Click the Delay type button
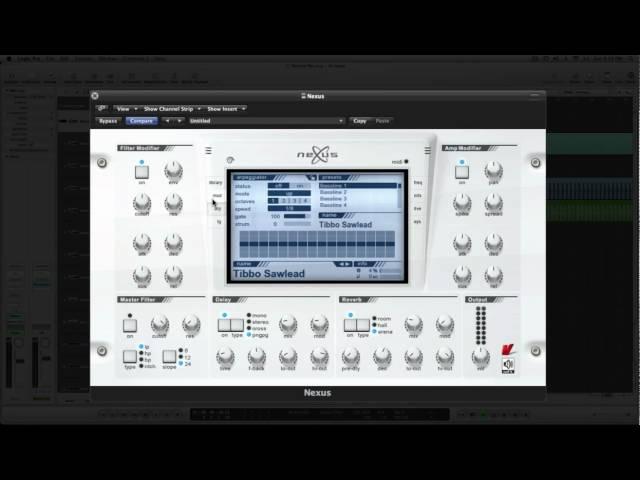Screen dimensions: 640x480 [237, 325]
